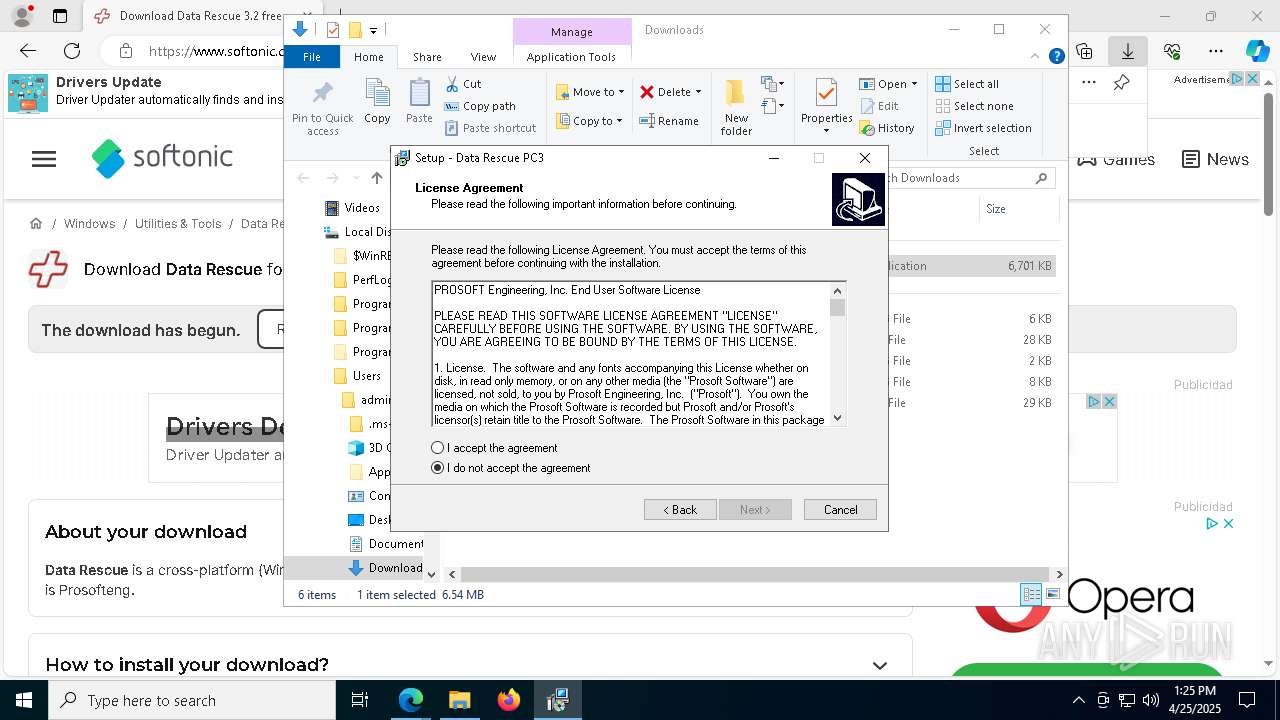Click Invert selection in ribbon
1280x720 pixels.
coord(983,128)
